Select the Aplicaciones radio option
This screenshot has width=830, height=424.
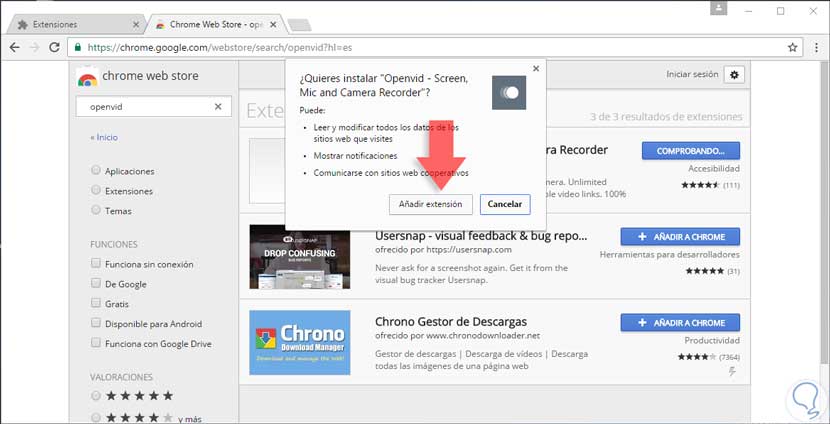(x=96, y=170)
